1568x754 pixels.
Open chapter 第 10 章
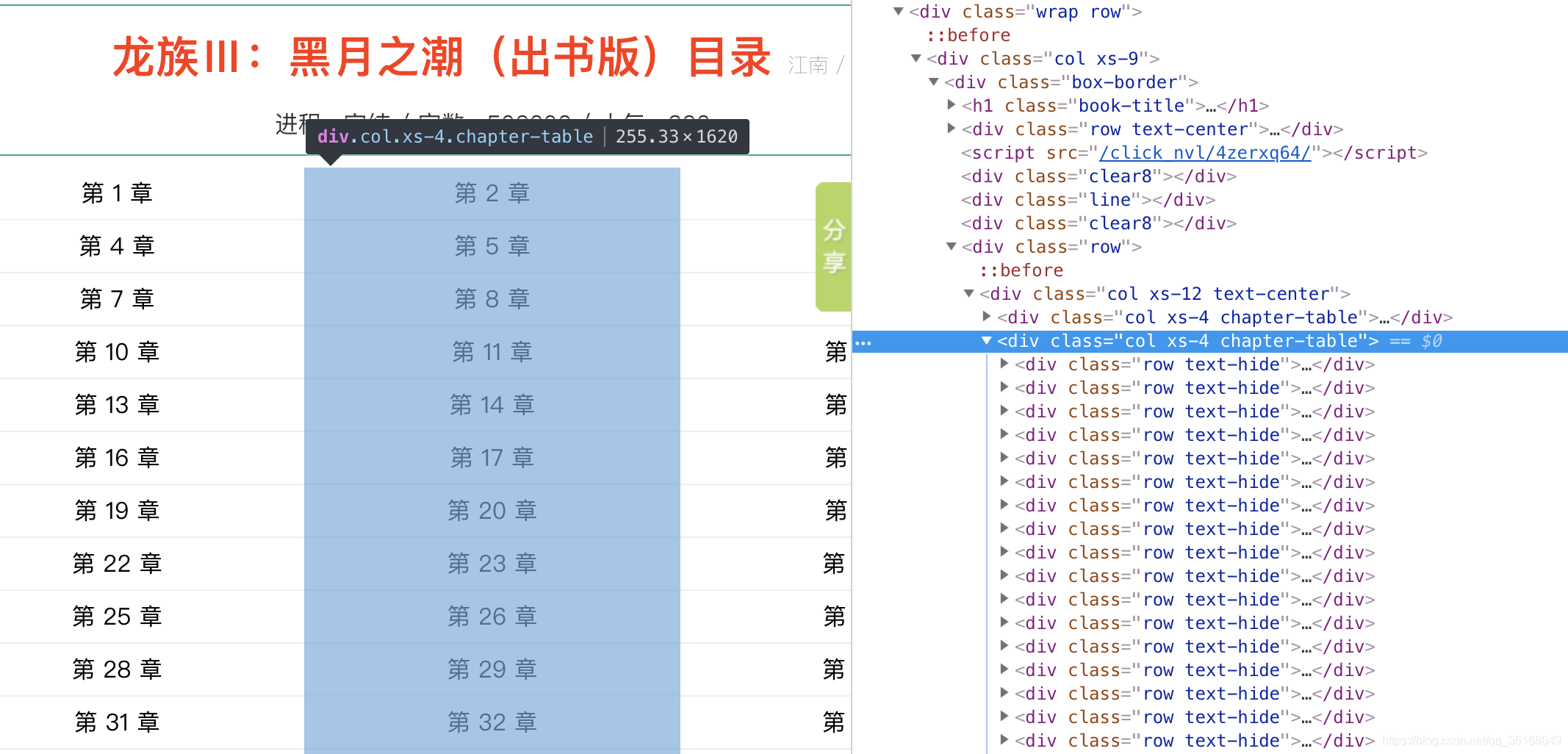pos(118,352)
